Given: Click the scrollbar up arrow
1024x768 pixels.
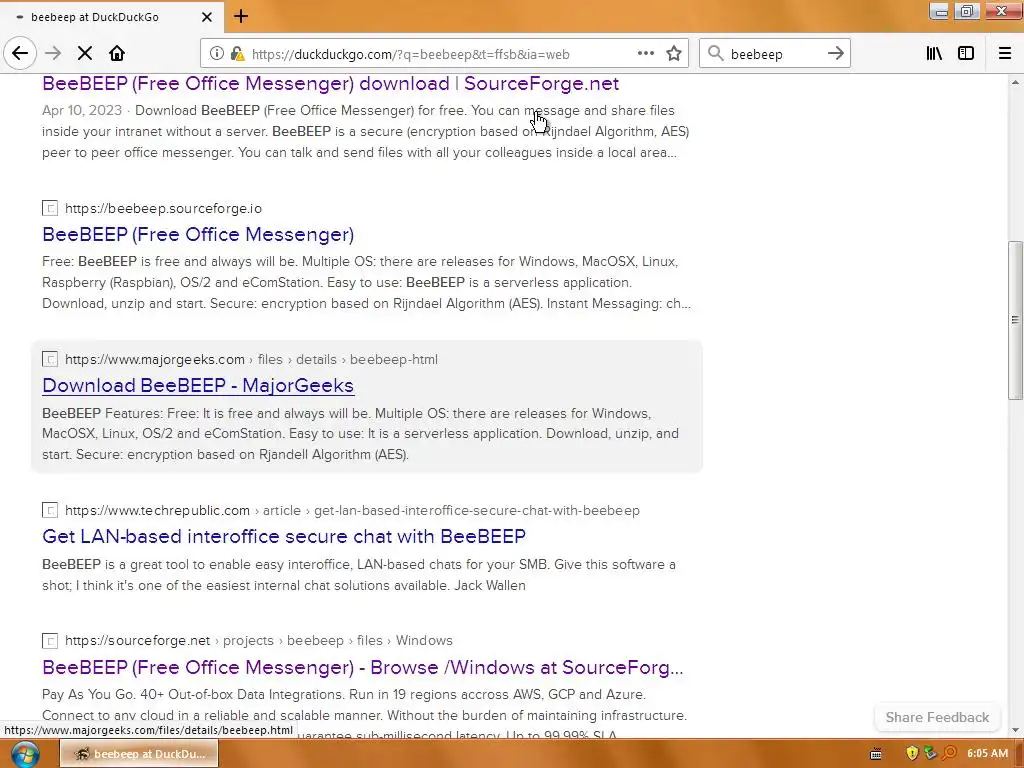Looking at the screenshot, I should 1015,82.
